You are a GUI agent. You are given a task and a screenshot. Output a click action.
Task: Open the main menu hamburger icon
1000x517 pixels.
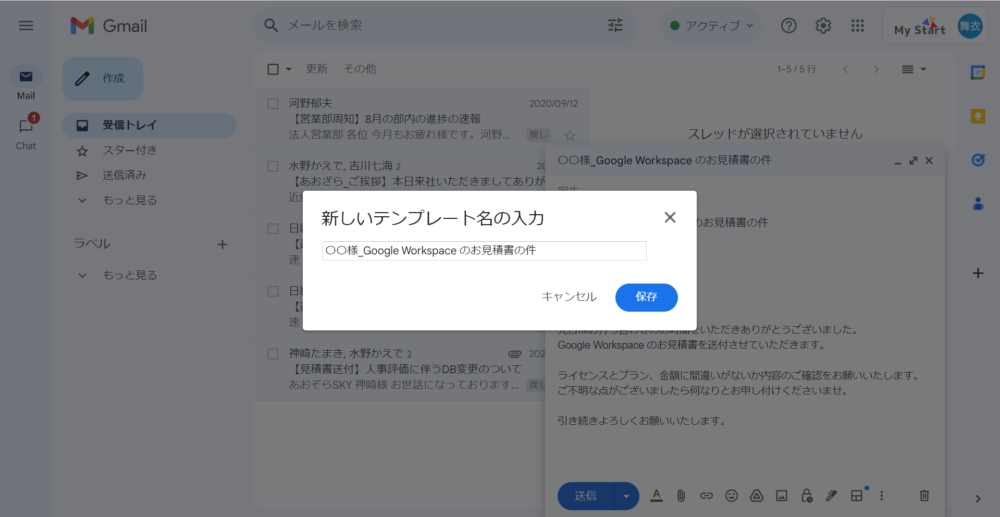click(26, 26)
